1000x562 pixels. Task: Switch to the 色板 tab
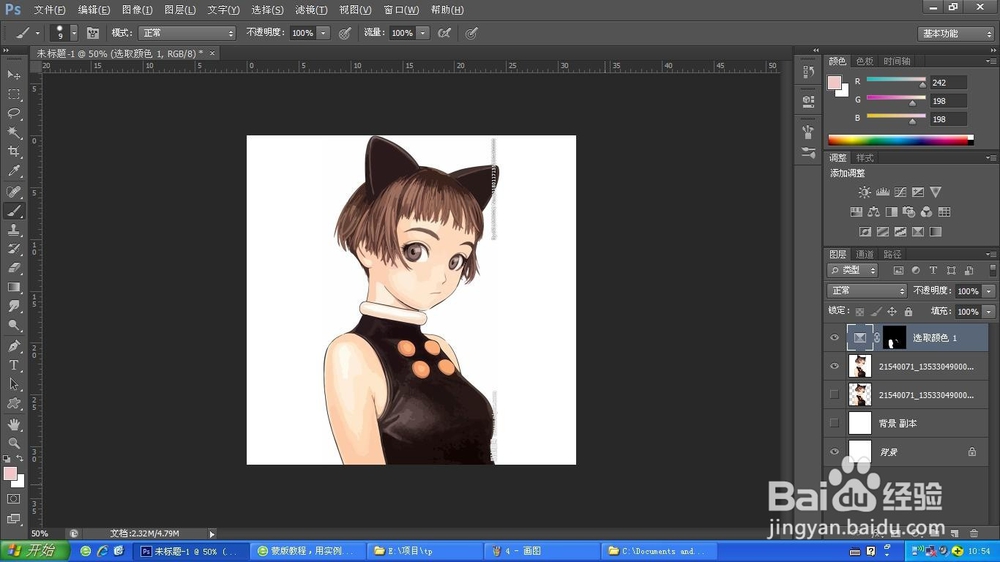click(x=864, y=61)
